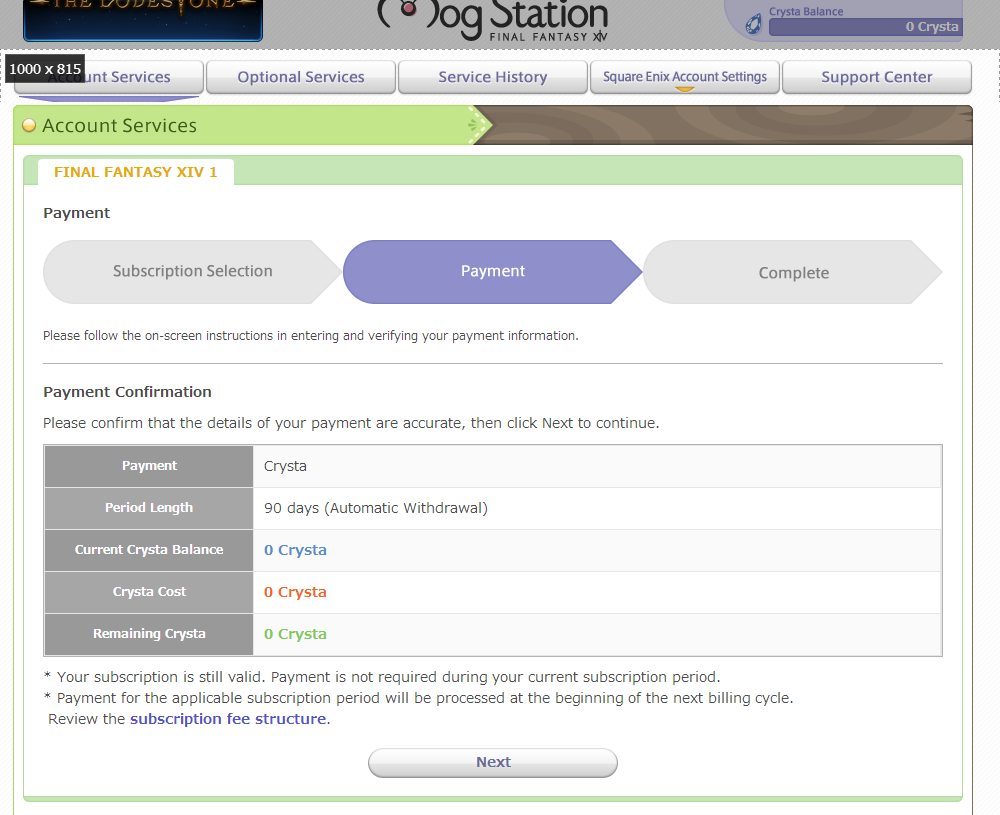Click the Subscription Selection step

click(193, 272)
